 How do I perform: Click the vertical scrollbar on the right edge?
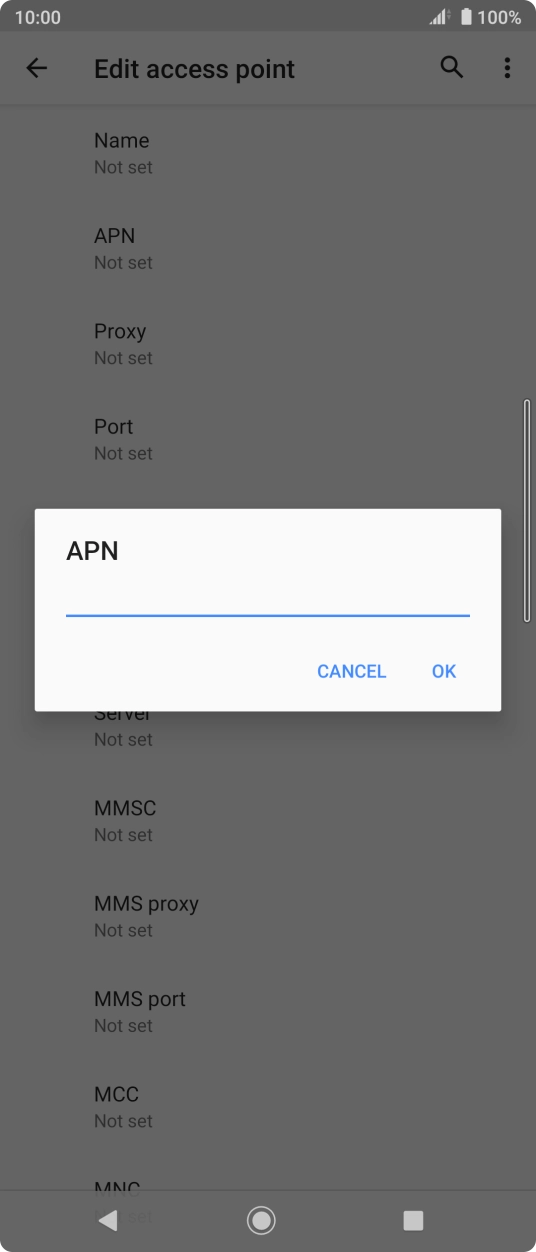click(527, 510)
